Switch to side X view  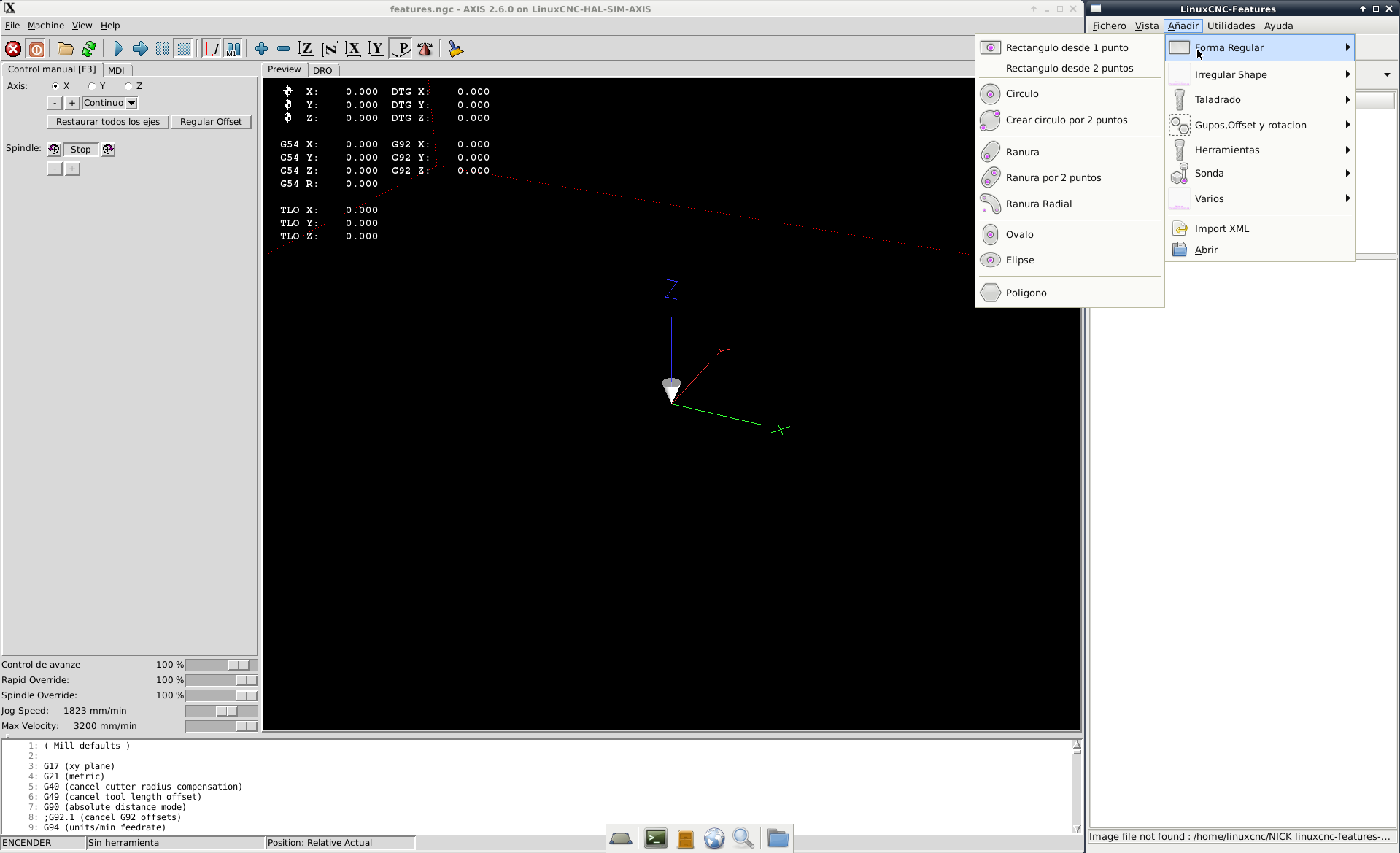[353, 49]
